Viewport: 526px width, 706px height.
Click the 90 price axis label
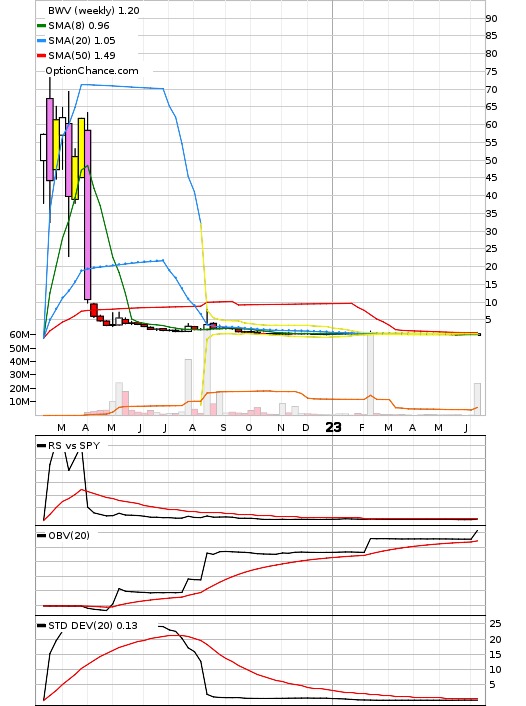(491, 18)
